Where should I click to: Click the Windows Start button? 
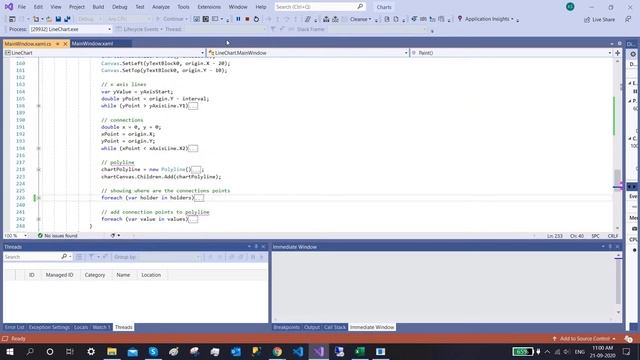click(9, 351)
